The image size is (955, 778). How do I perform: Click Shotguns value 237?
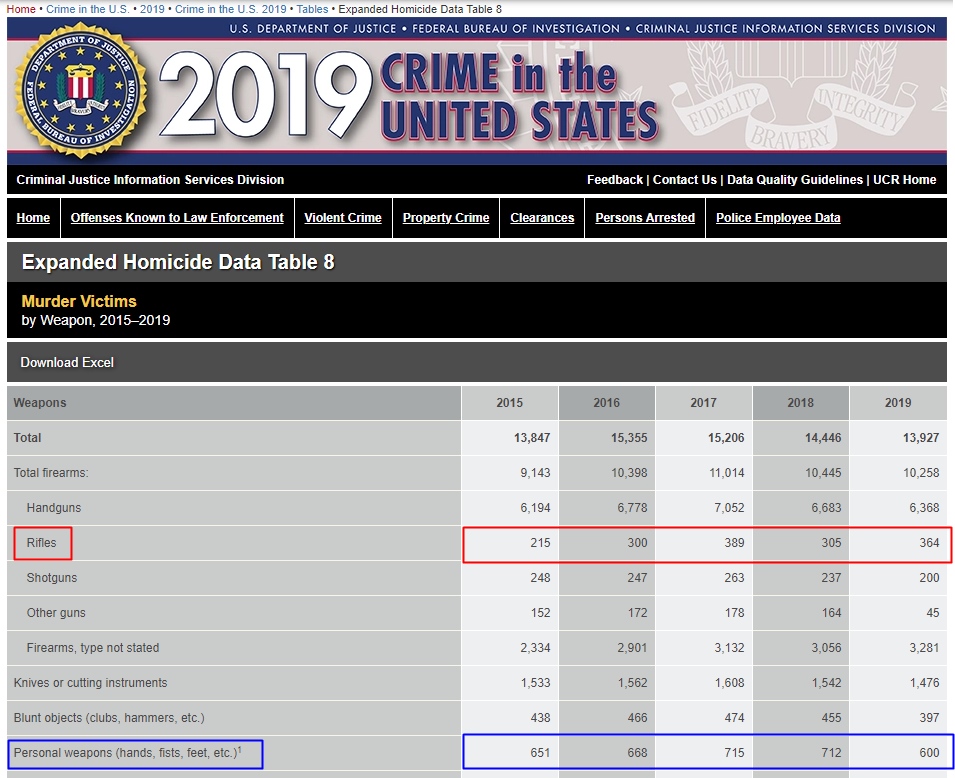[x=831, y=578]
